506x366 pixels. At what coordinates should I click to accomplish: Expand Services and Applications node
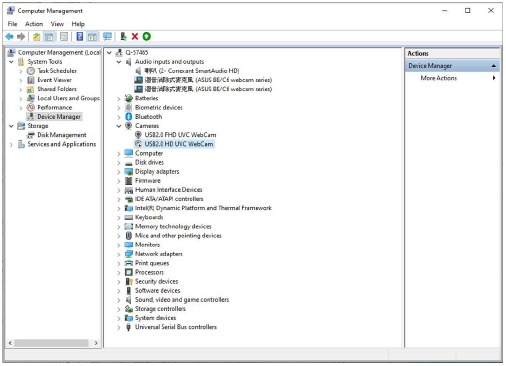click(11, 144)
